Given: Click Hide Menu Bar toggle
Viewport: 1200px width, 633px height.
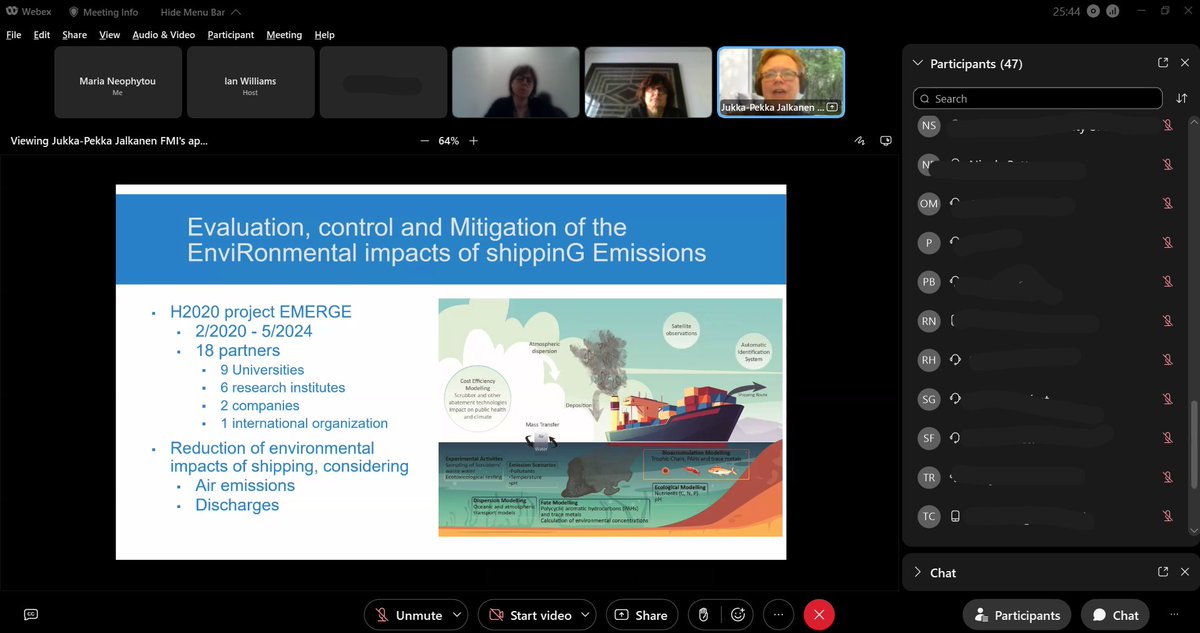Looking at the screenshot, I should (199, 12).
